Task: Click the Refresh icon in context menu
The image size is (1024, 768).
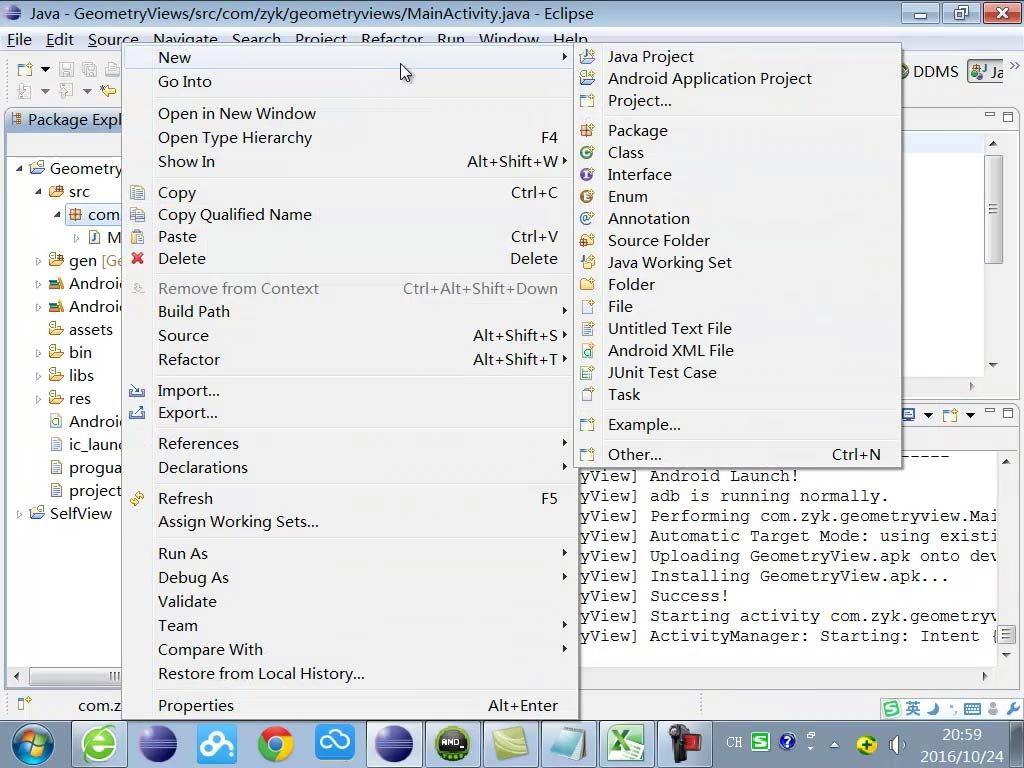Action: click(137, 498)
